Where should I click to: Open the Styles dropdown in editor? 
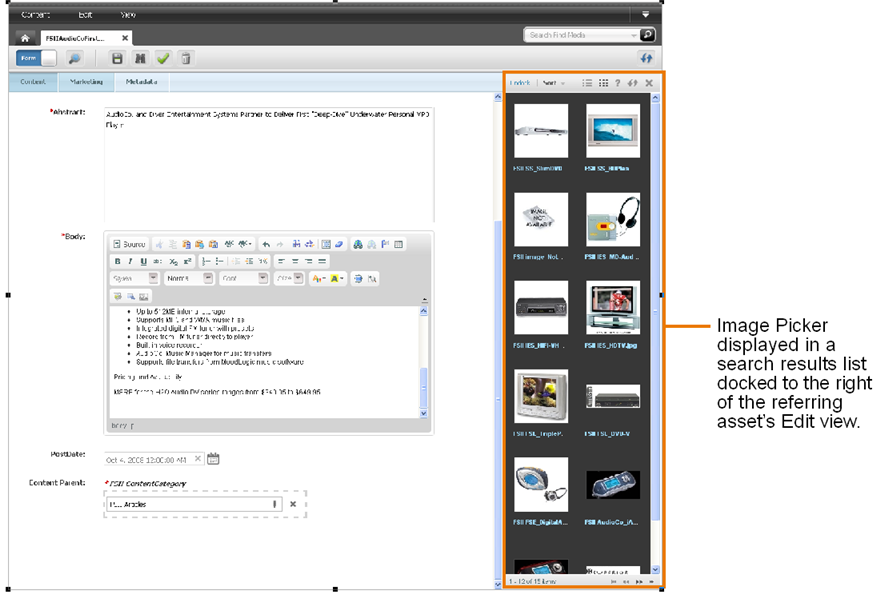click(135, 278)
